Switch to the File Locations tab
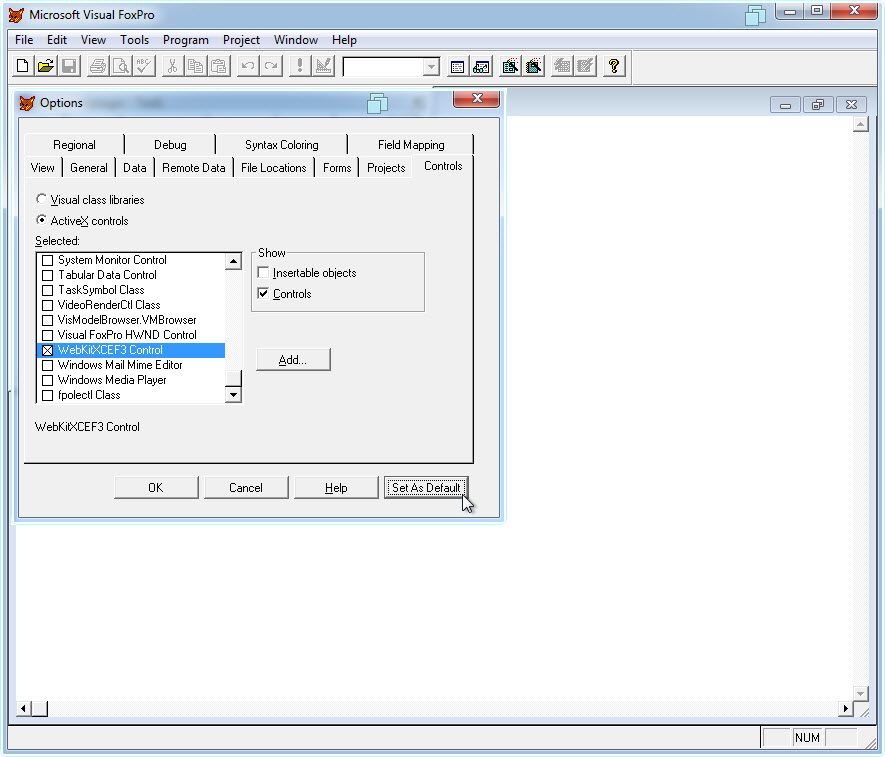Viewport: 885px width, 757px height. (x=274, y=168)
